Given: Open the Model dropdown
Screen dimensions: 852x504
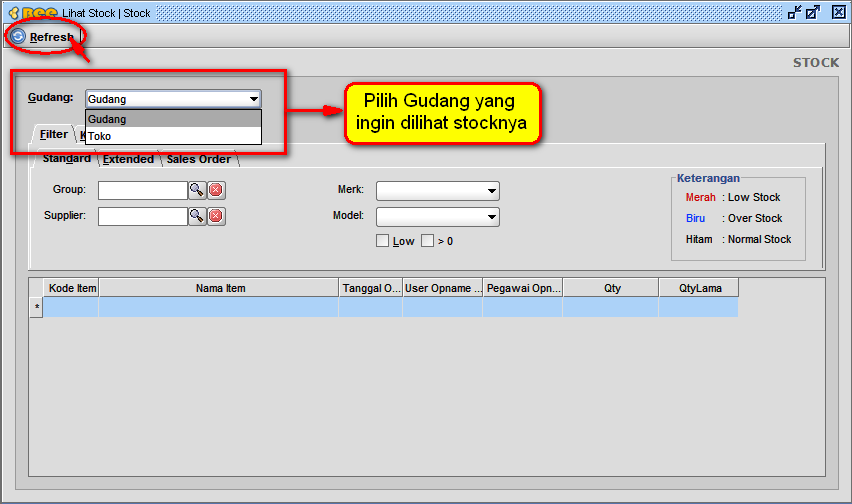Looking at the screenshot, I should 491,216.
